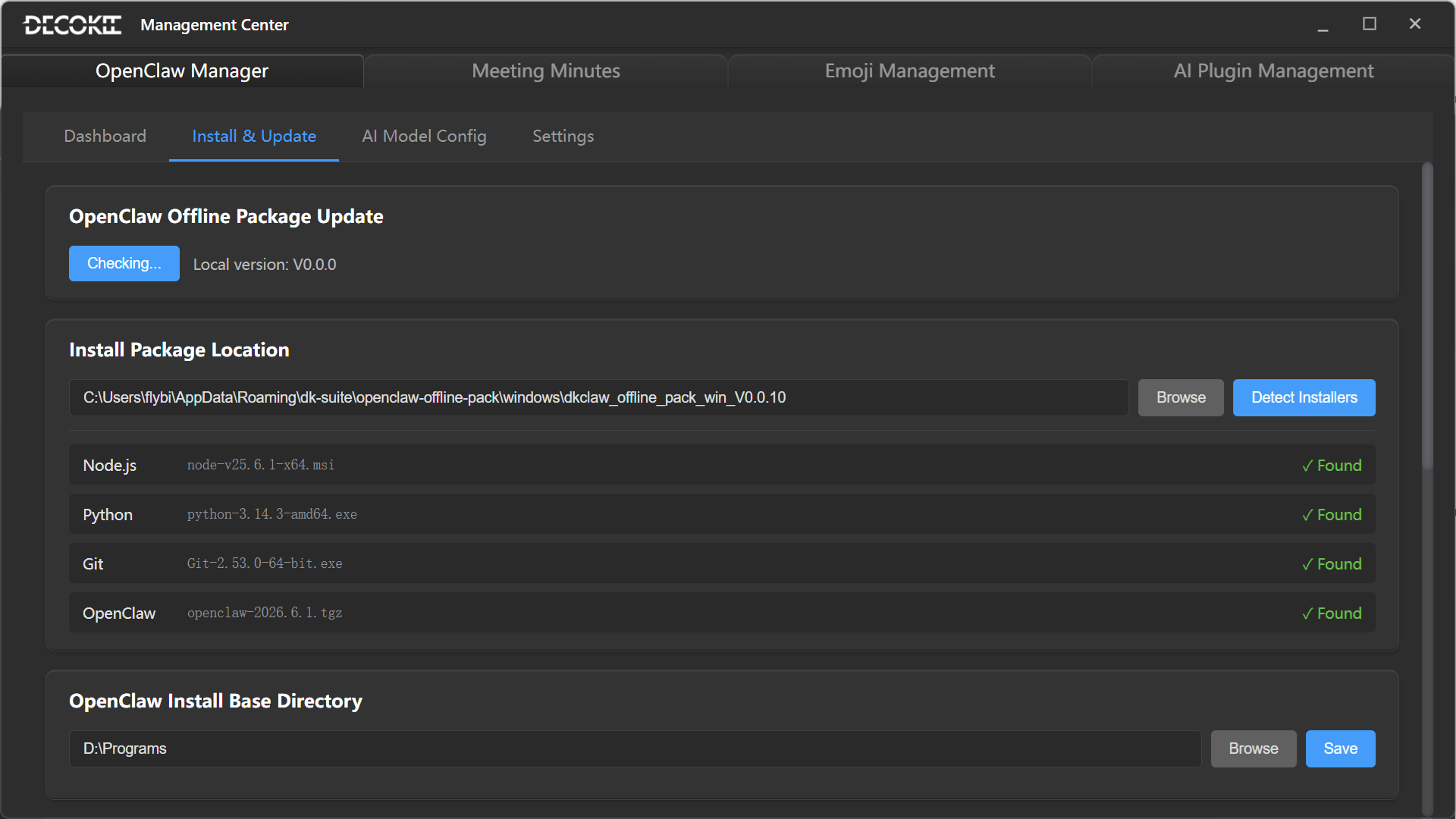Click the DECOKIT logo in the title bar
This screenshot has width=1456, height=819.
click(x=73, y=25)
